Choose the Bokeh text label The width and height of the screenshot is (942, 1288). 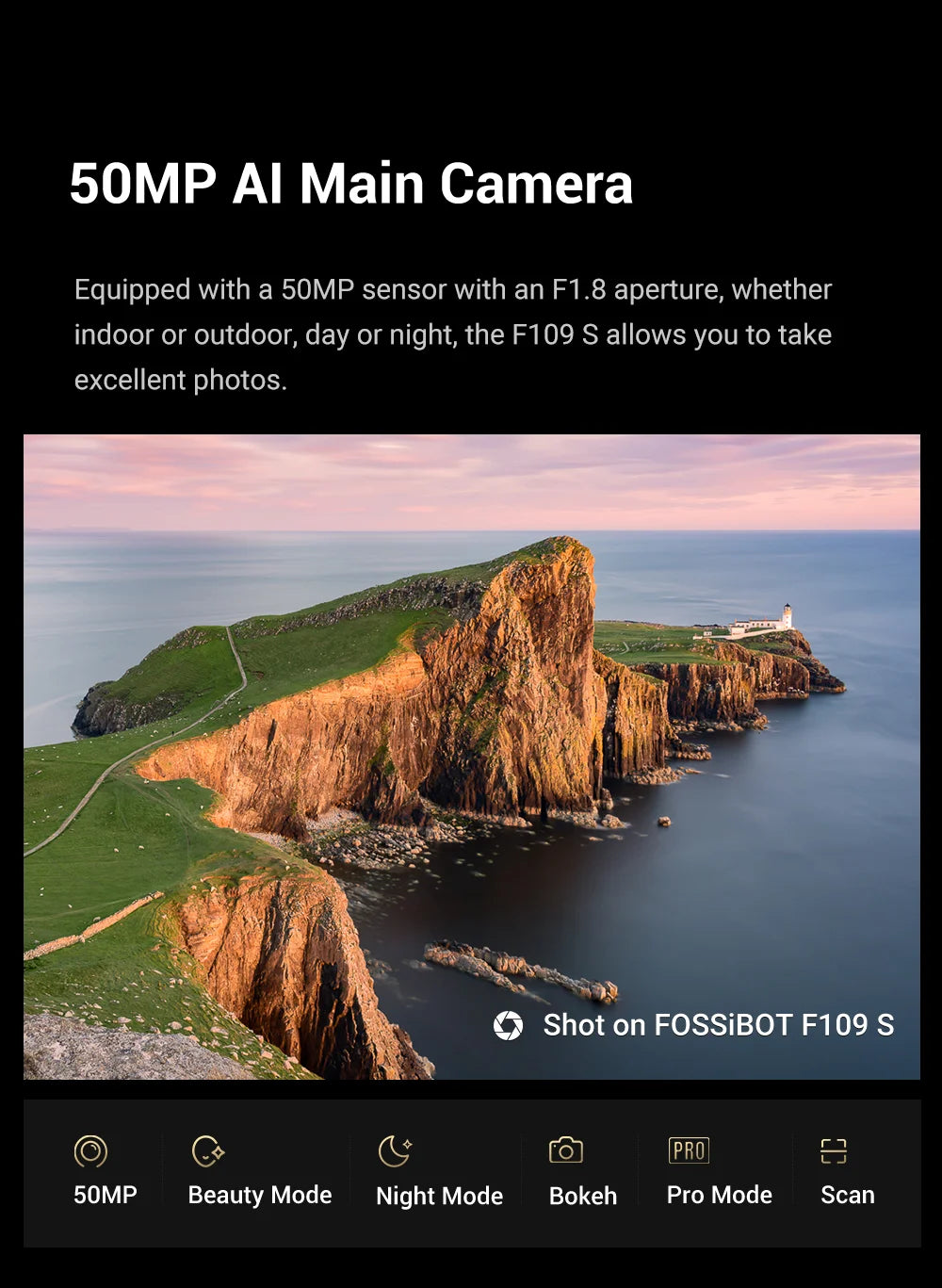pos(583,1196)
